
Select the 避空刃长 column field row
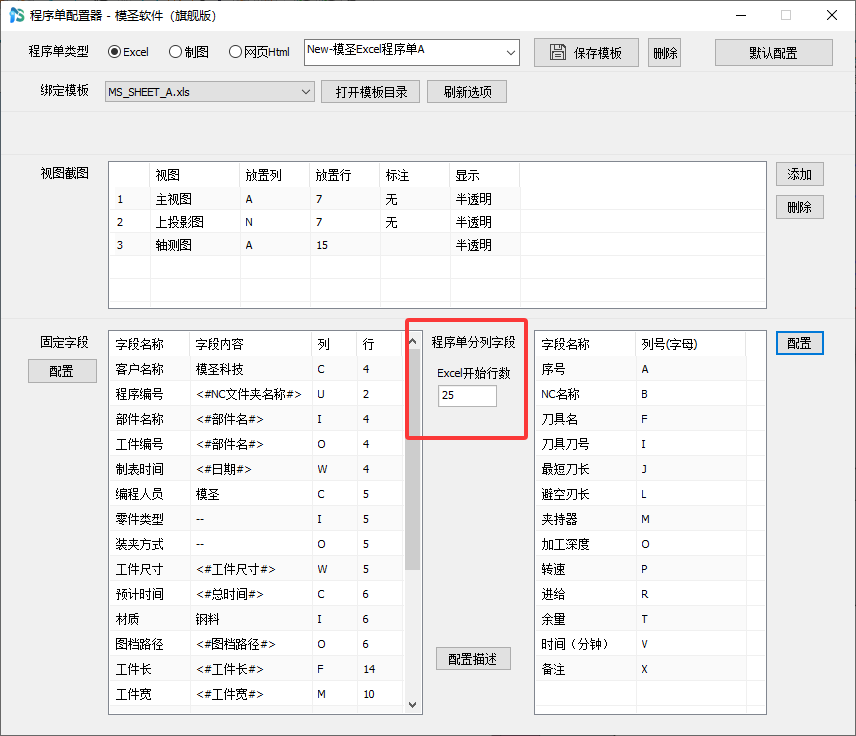pyautogui.click(x=650, y=494)
